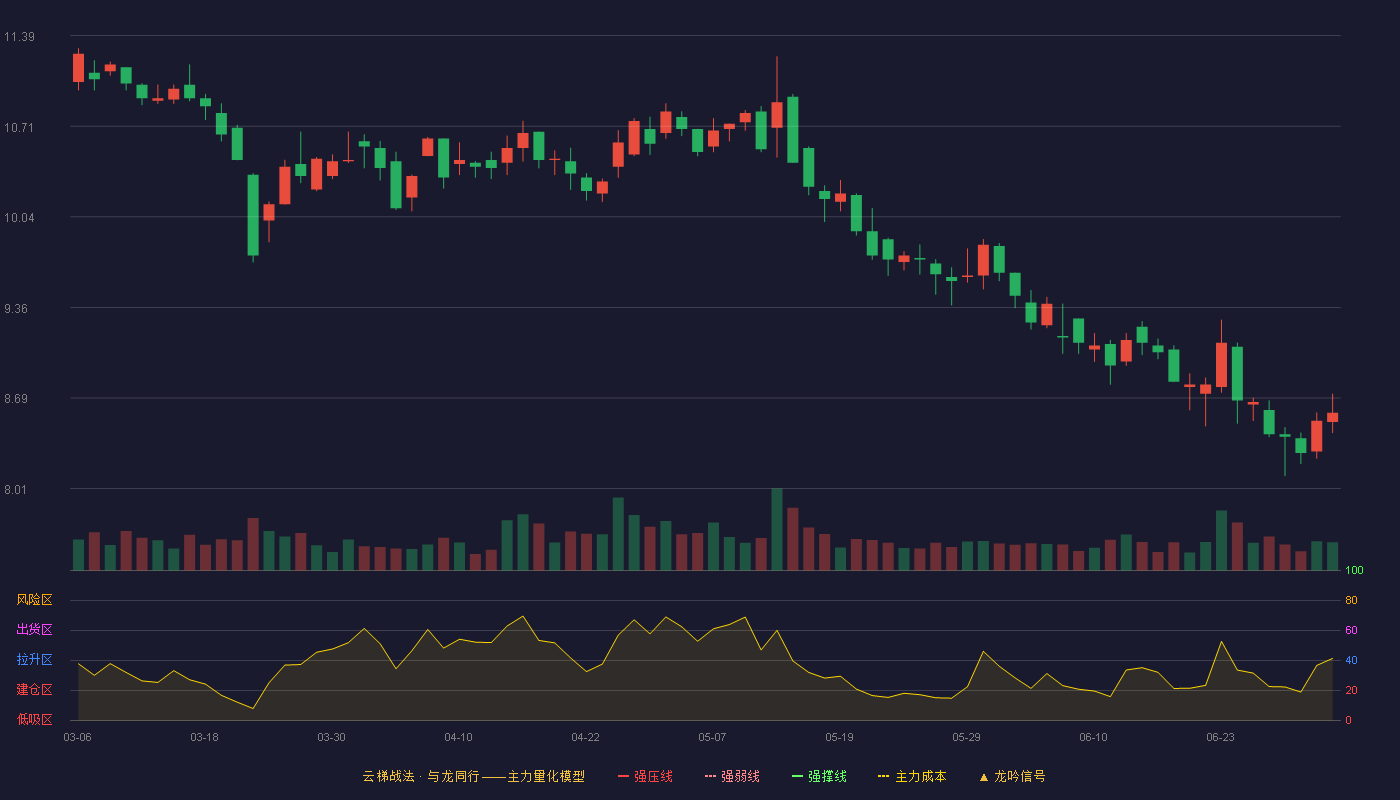Click the blue 40 indicator axis value
The width and height of the screenshot is (1400, 800).
tap(1351, 660)
